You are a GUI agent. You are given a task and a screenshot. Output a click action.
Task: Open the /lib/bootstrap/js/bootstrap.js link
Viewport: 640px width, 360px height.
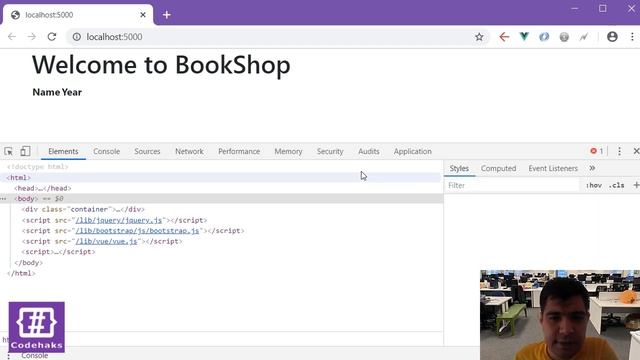tap(138, 231)
